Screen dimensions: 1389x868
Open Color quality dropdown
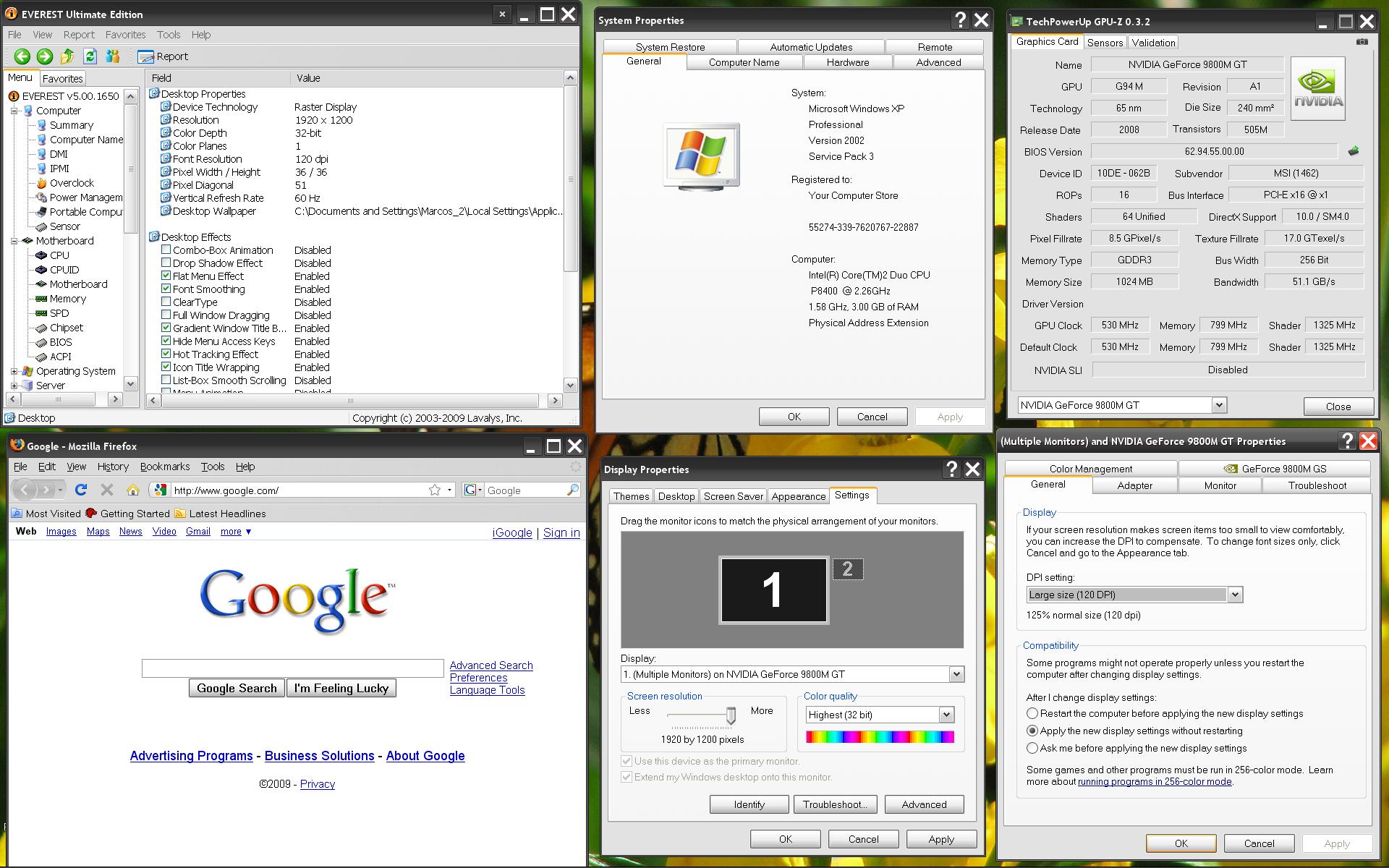(946, 715)
